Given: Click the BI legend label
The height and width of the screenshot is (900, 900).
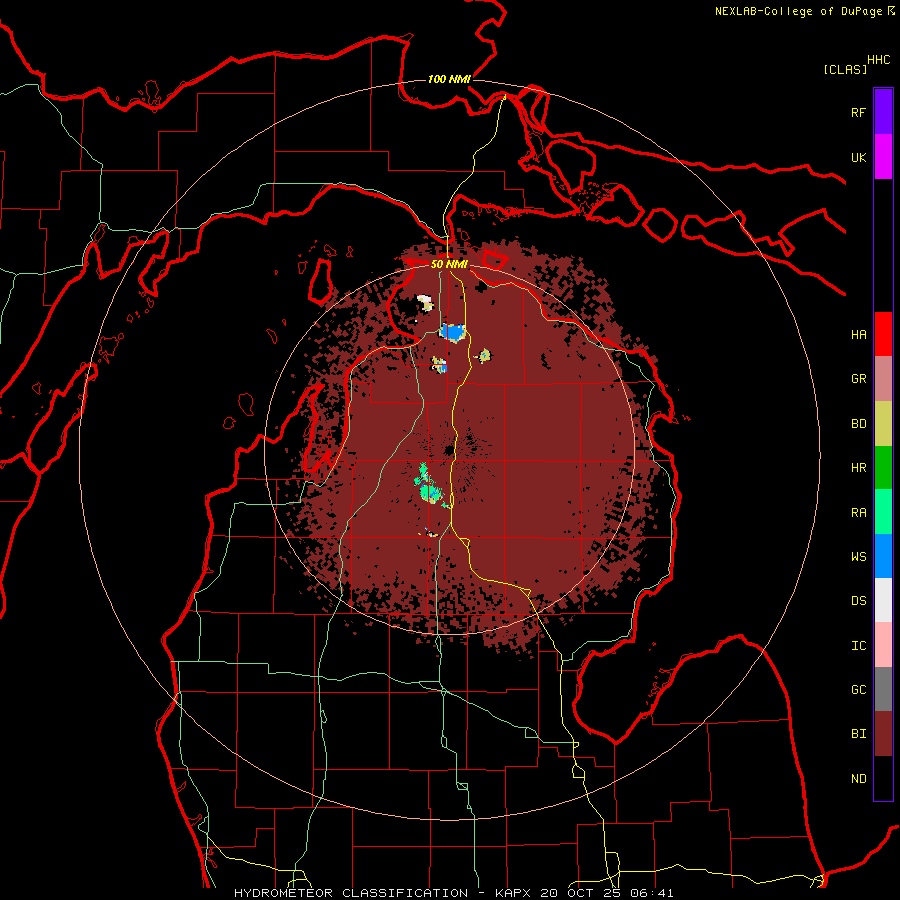Looking at the screenshot, I should (858, 734).
